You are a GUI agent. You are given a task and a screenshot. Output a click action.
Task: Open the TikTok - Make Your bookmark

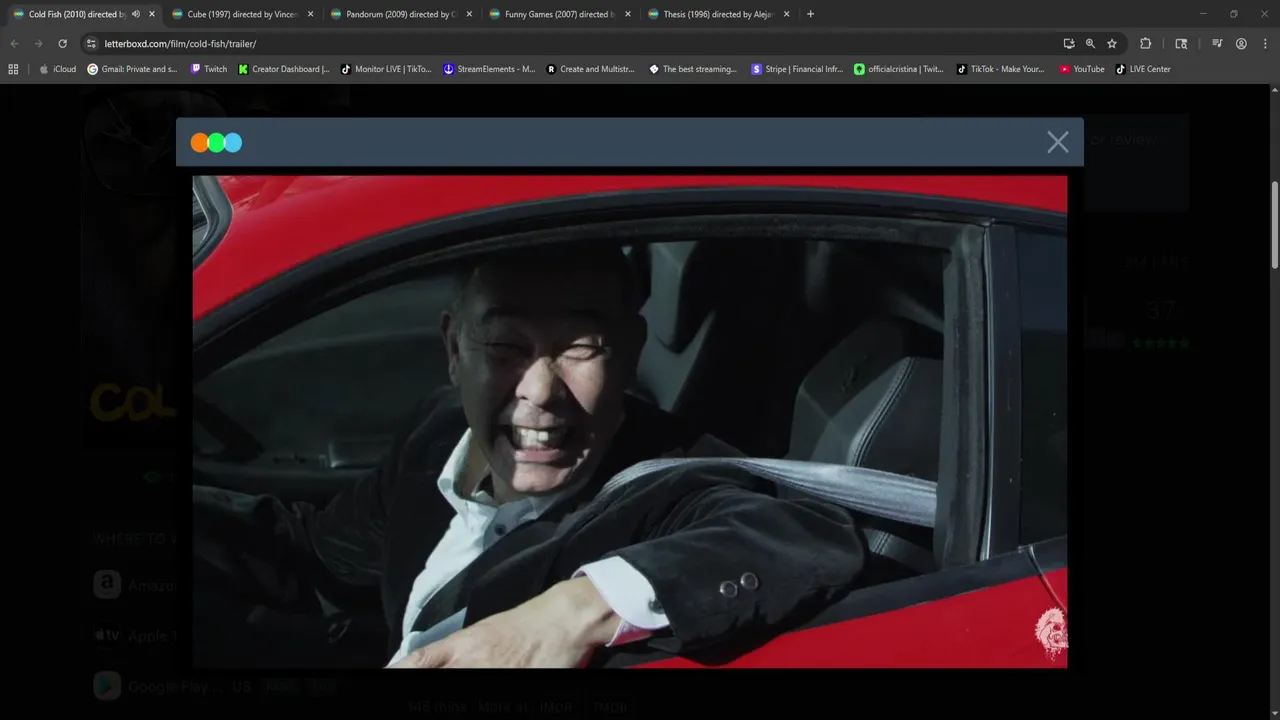pos(1000,69)
